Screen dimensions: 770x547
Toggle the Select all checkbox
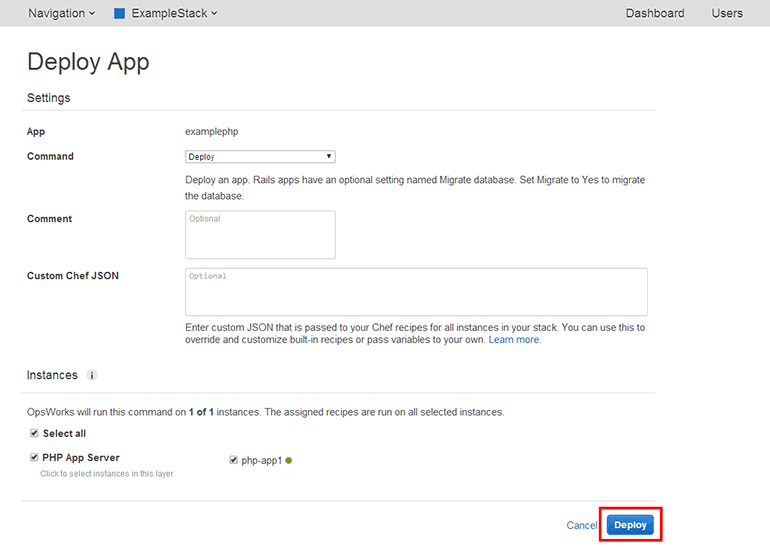point(34,433)
